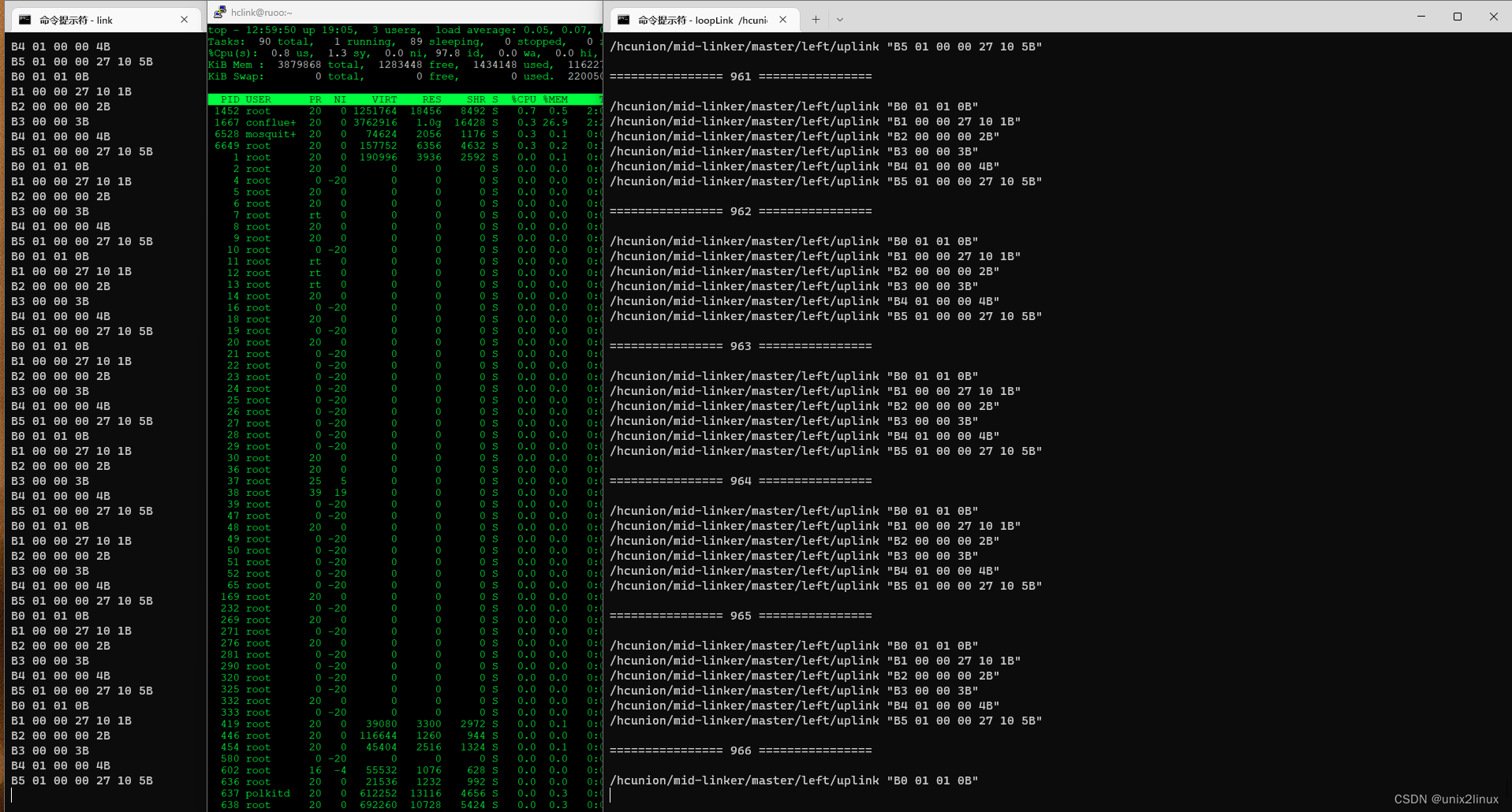This screenshot has width=1512, height=812.
Task: Click the 'KiB Swap' line in top
Action: [x=405, y=76]
